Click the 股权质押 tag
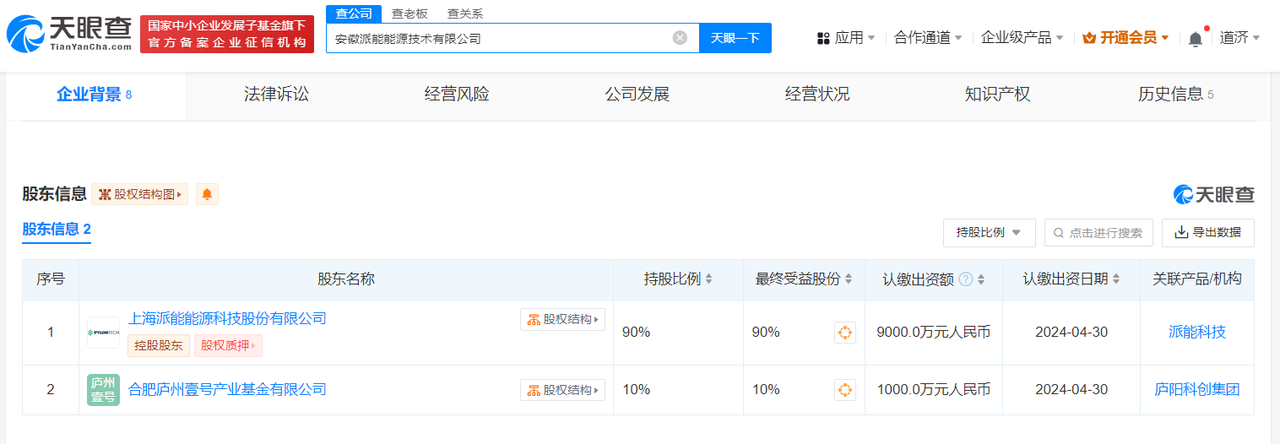 pyautogui.click(x=227, y=346)
